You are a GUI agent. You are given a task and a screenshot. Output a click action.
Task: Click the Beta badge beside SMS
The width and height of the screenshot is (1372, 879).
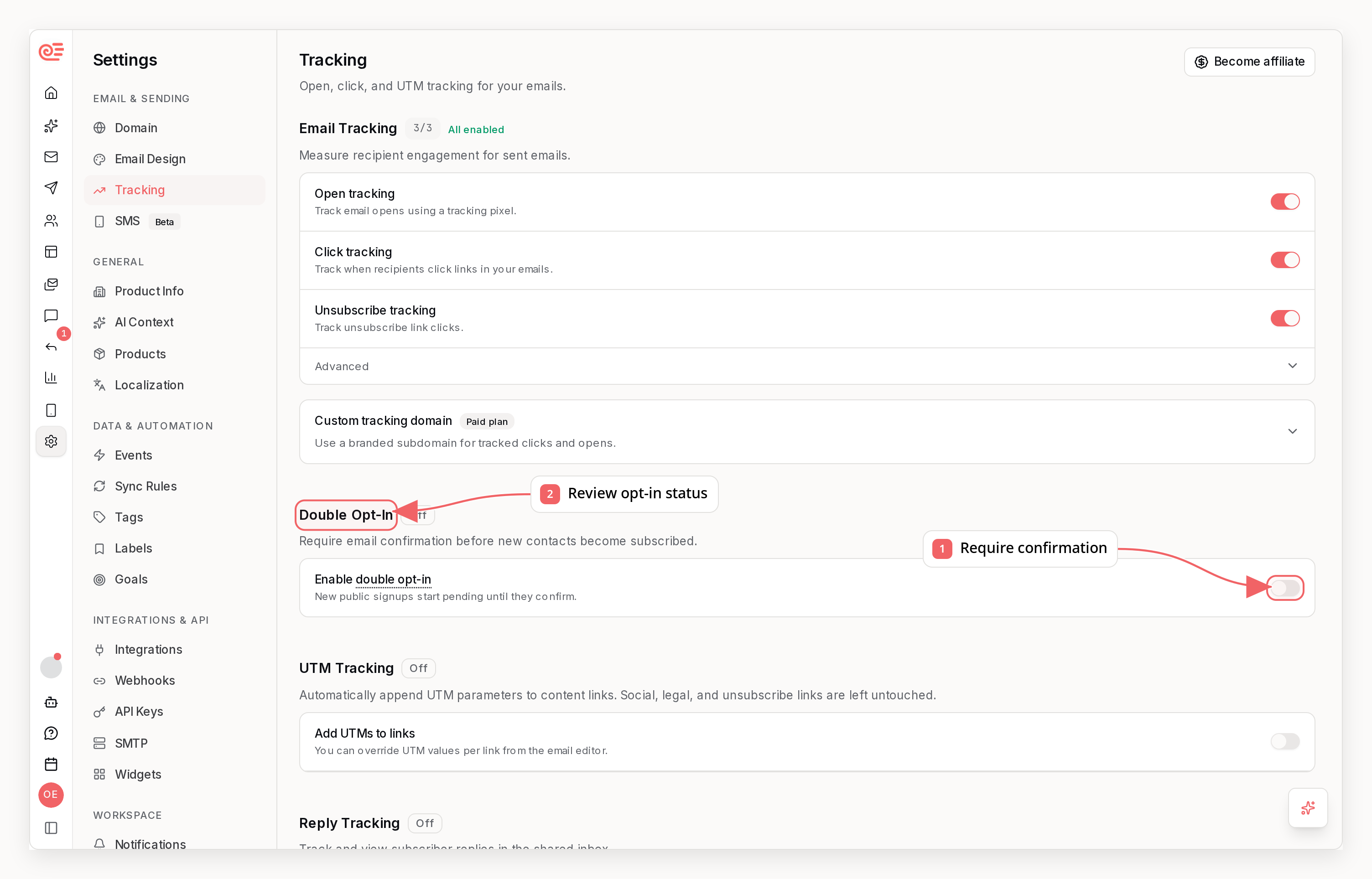[165, 222]
